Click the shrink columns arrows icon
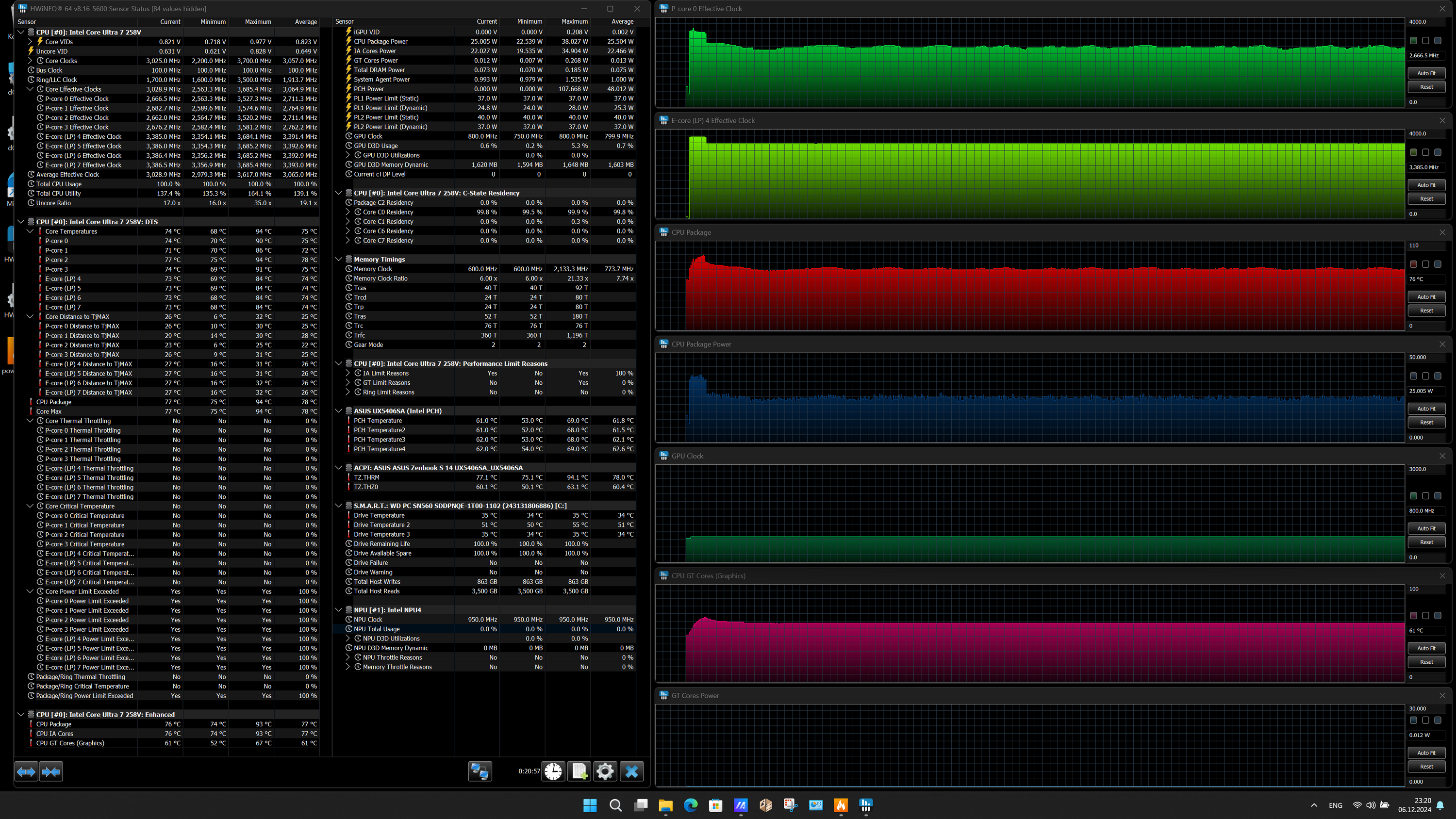Image resolution: width=1456 pixels, height=819 pixels. click(x=51, y=771)
